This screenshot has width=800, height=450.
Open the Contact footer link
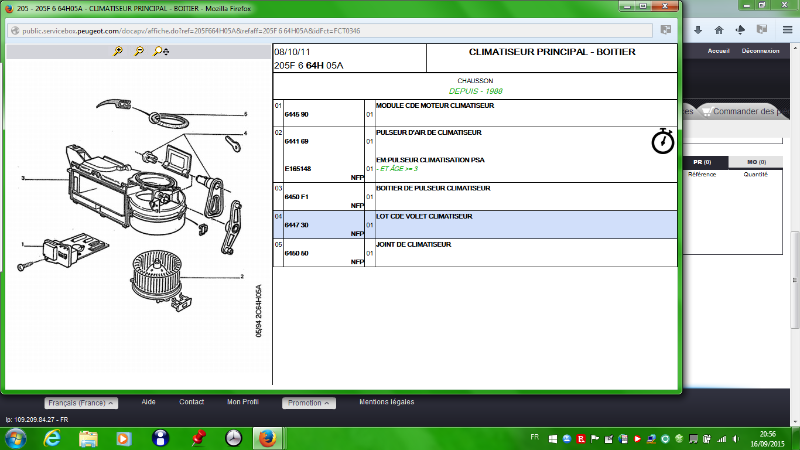[x=191, y=402]
